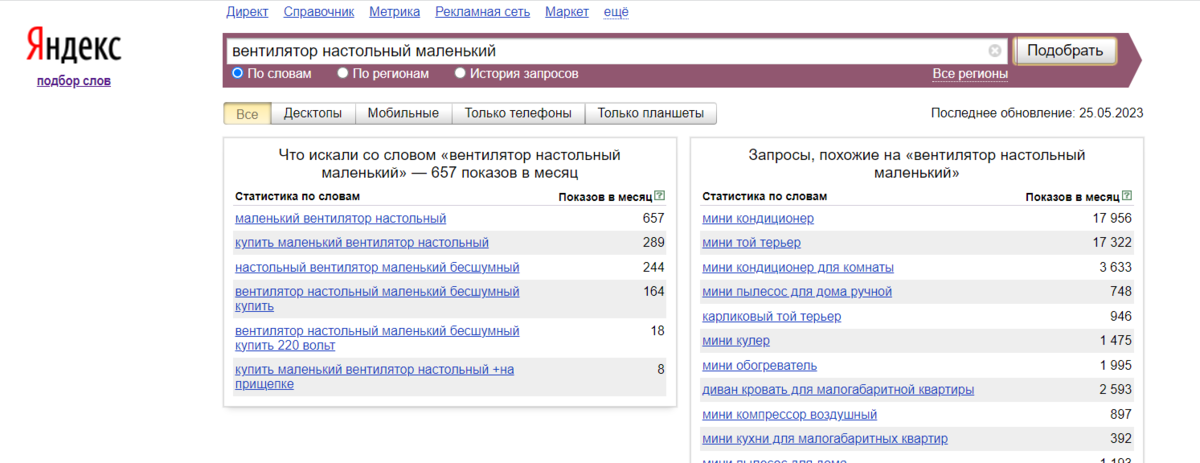Open query ending with +на прищепке
The width and height of the screenshot is (1200, 463).
click(374, 376)
